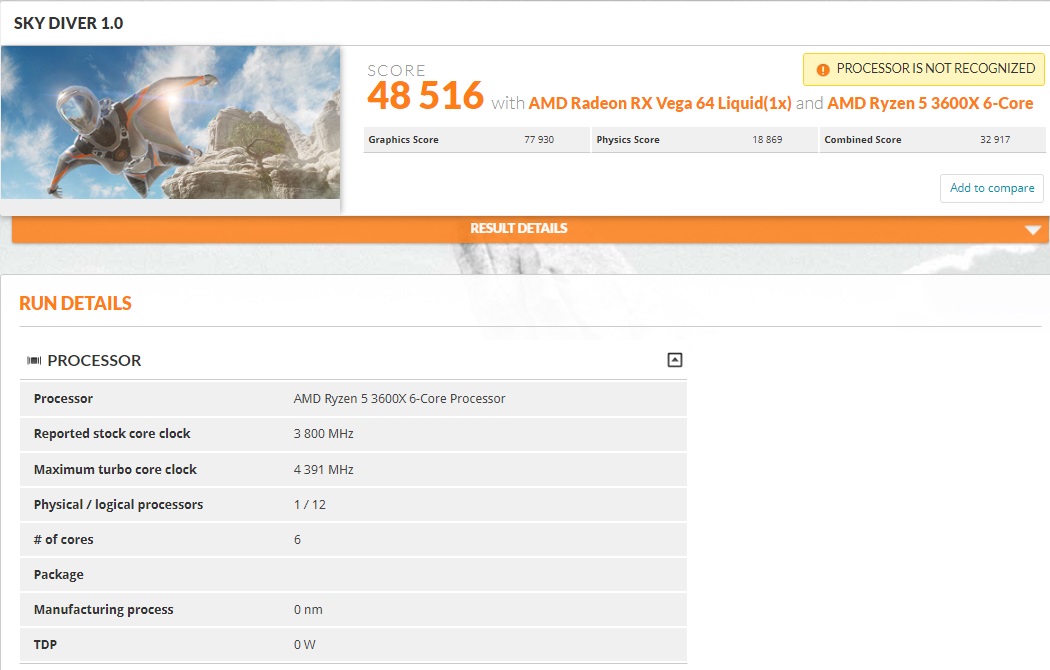Viewport: 1050px width, 670px height.
Task: Select the AMD Ryzen 5 3600X 6-Core Processor value
Action: click(x=399, y=399)
